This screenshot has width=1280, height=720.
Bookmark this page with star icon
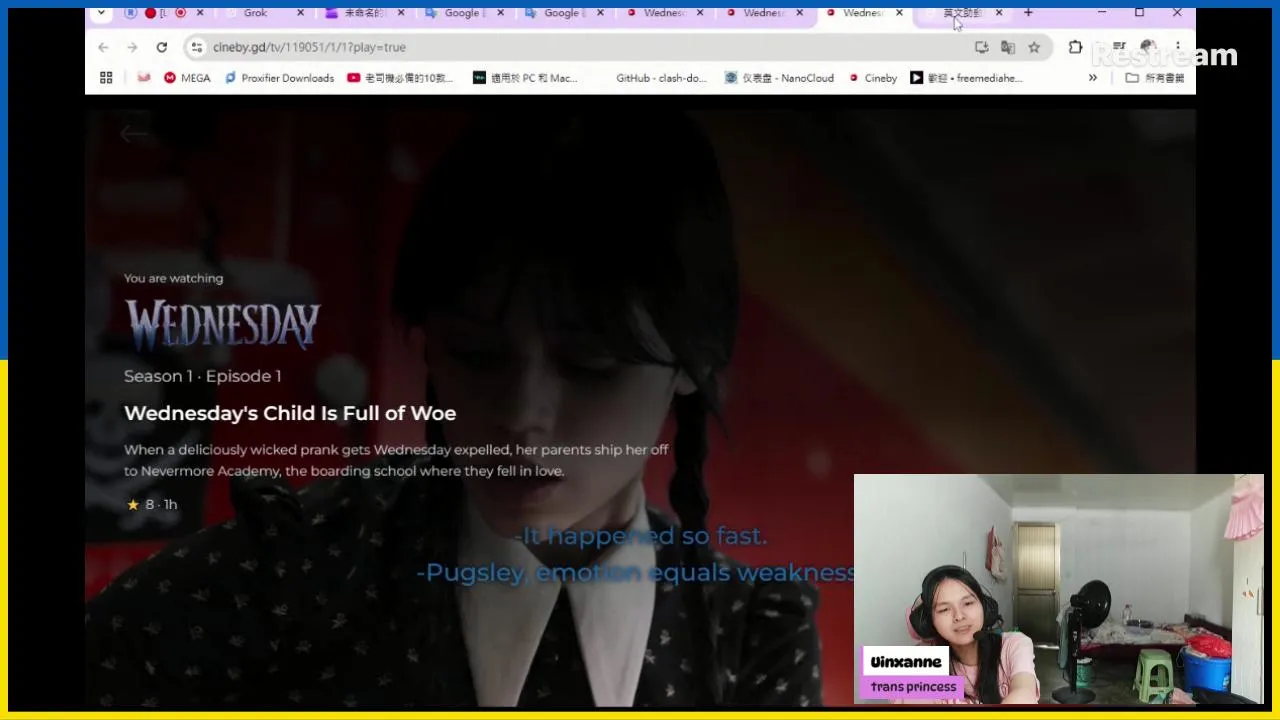pos(1034,47)
